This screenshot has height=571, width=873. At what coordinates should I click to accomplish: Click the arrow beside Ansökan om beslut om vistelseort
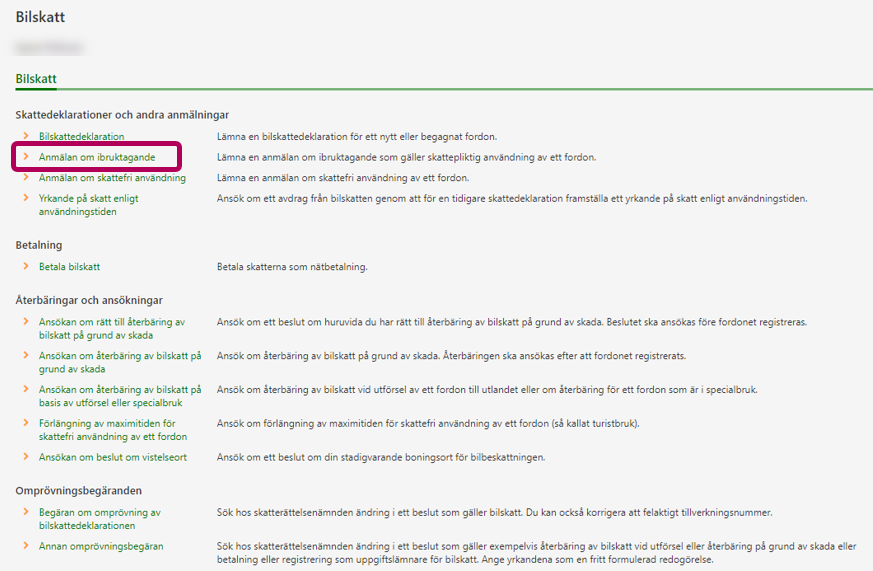[x=26, y=457]
